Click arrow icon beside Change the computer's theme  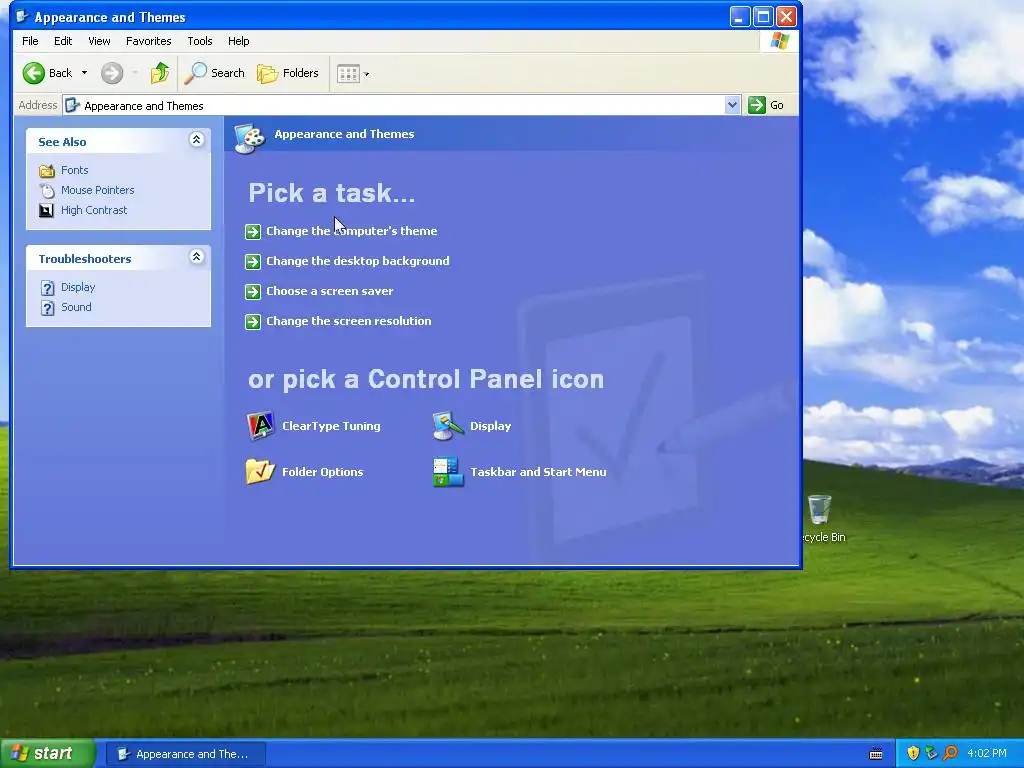(x=253, y=232)
